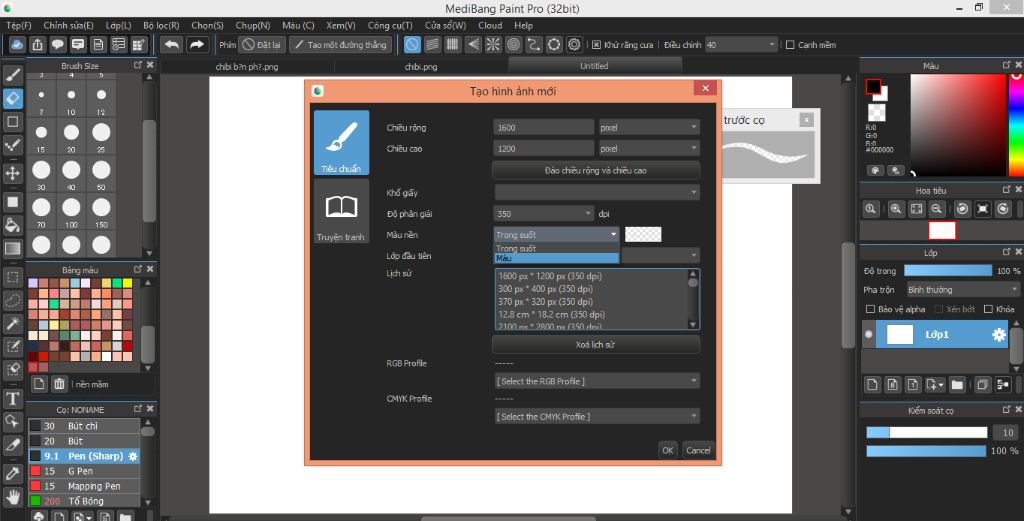The width and height of the screenshot is (1024, 521).
Task: Select the Lasso selection tool
Action: pyautogui.click(x=12, y=300)
